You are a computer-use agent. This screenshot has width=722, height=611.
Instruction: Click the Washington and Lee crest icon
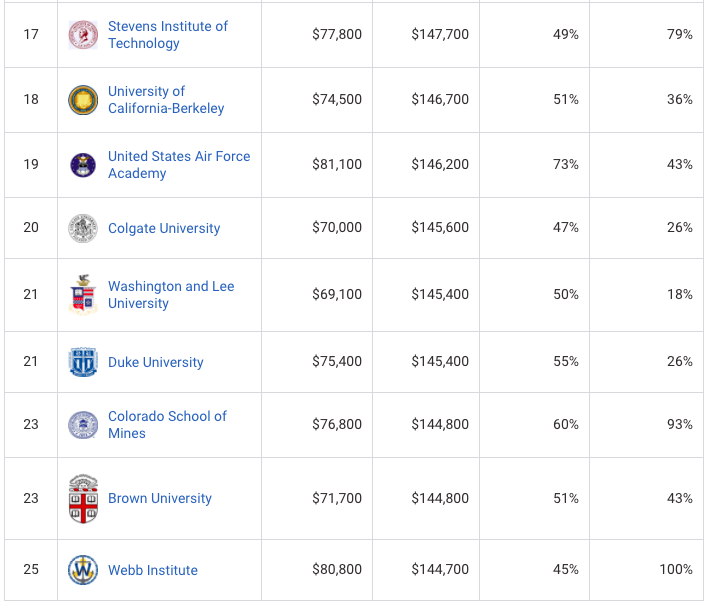tap(83, 295)
